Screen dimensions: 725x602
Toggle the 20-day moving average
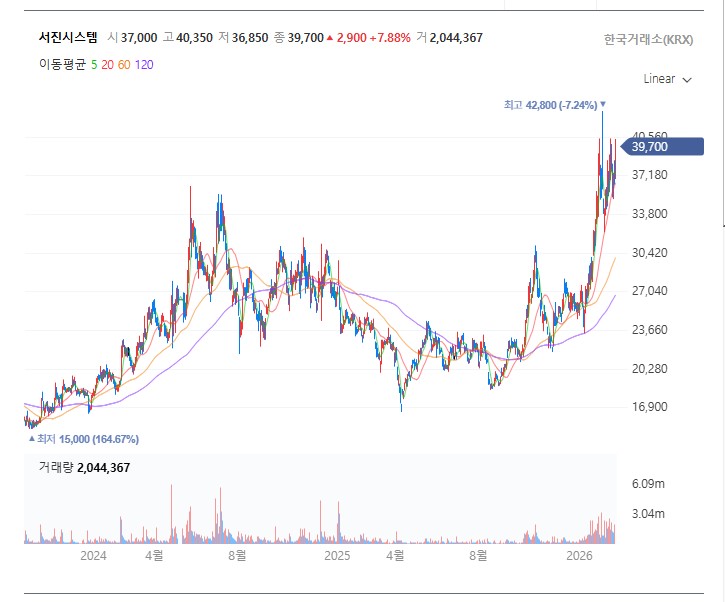pyautogui.click(x=107, y=65)
